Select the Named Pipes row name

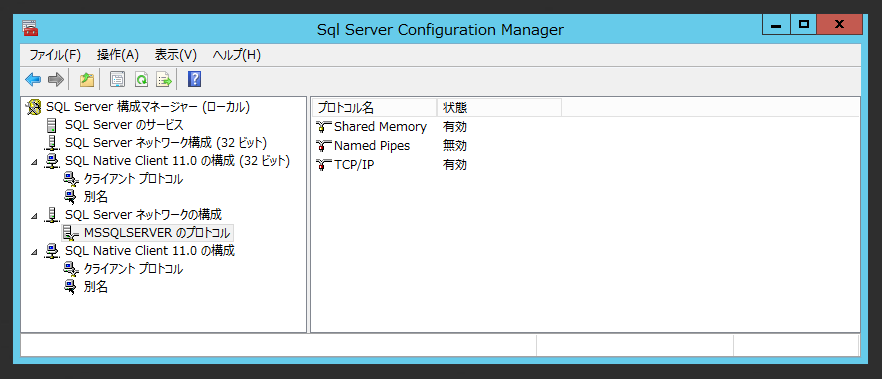372,146
